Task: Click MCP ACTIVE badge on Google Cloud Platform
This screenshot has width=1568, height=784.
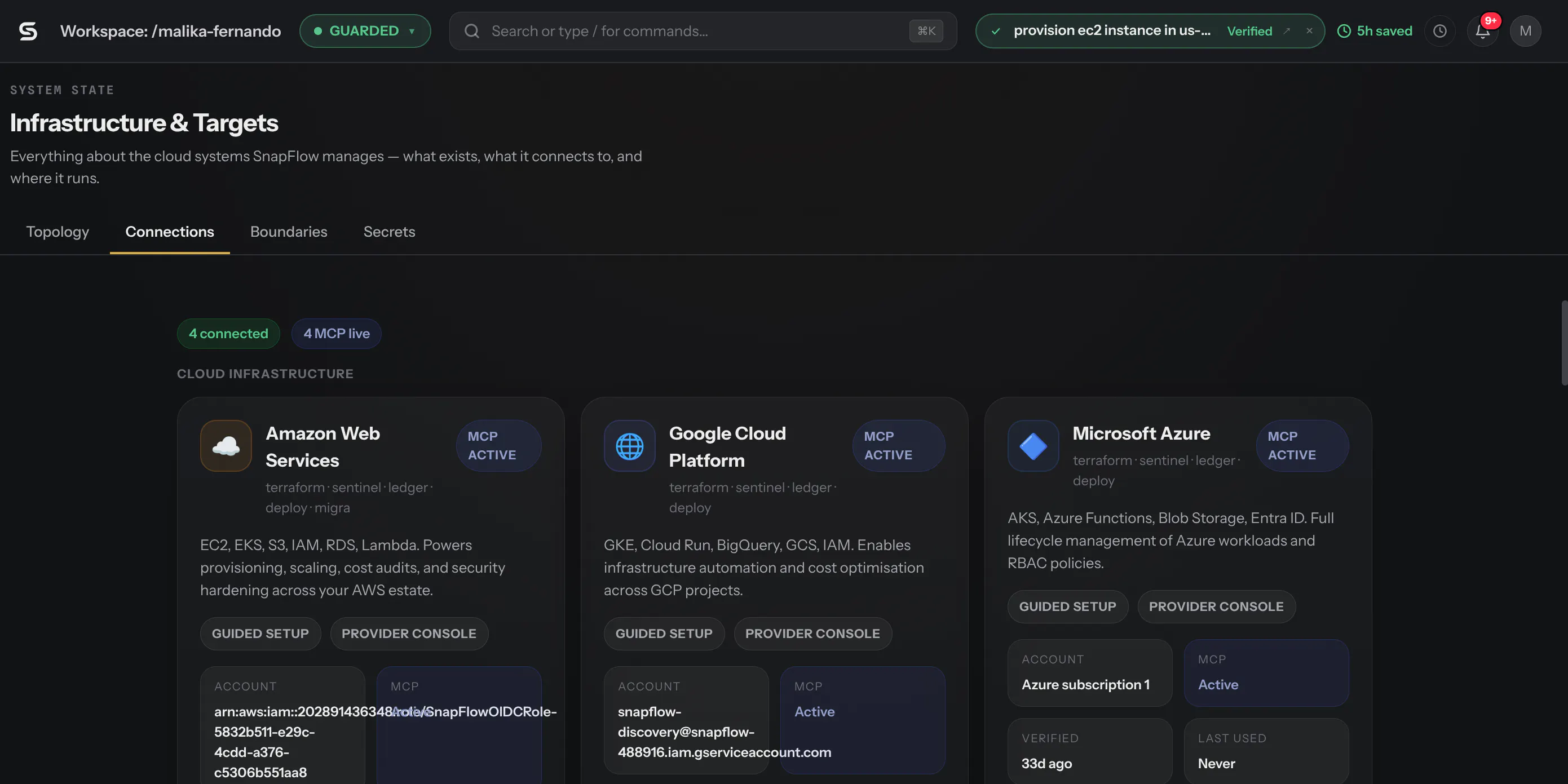Action: (x=898, y=446)
